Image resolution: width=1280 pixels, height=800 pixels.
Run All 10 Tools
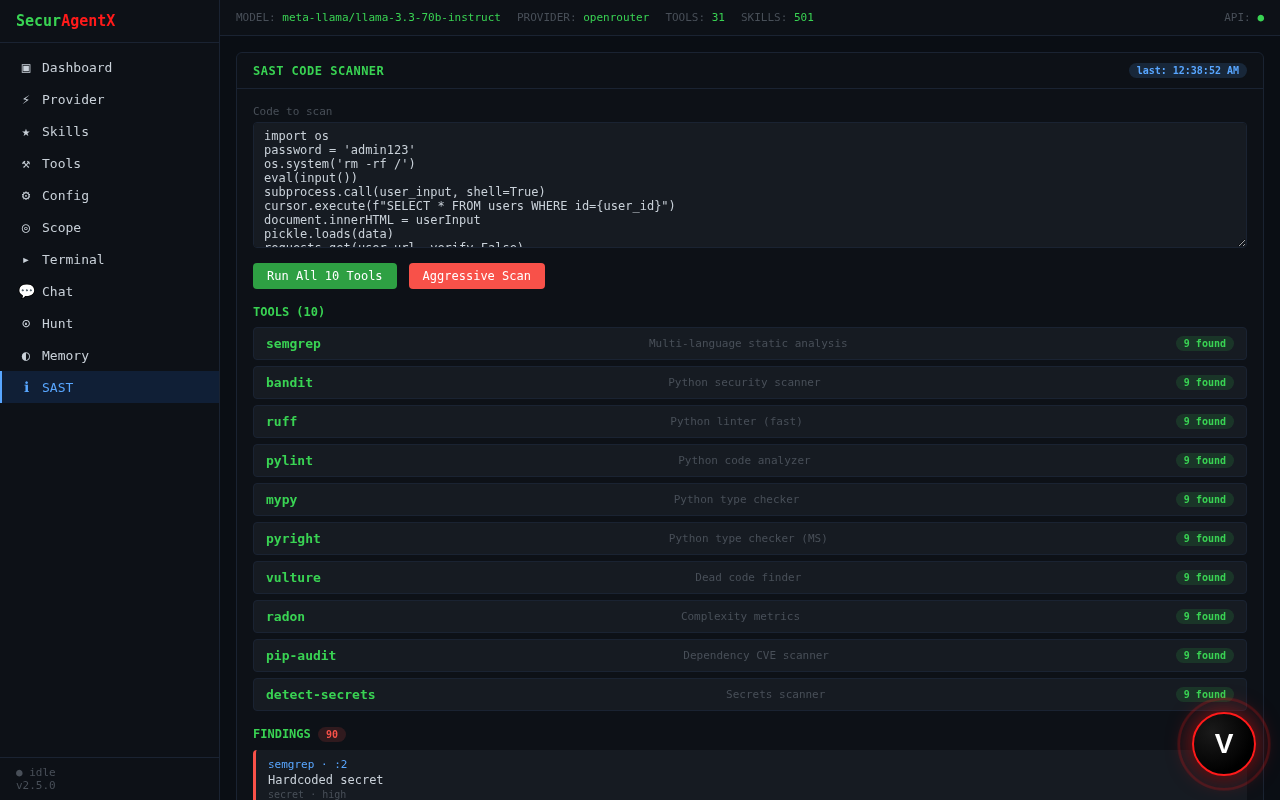[x=325, y=276]
